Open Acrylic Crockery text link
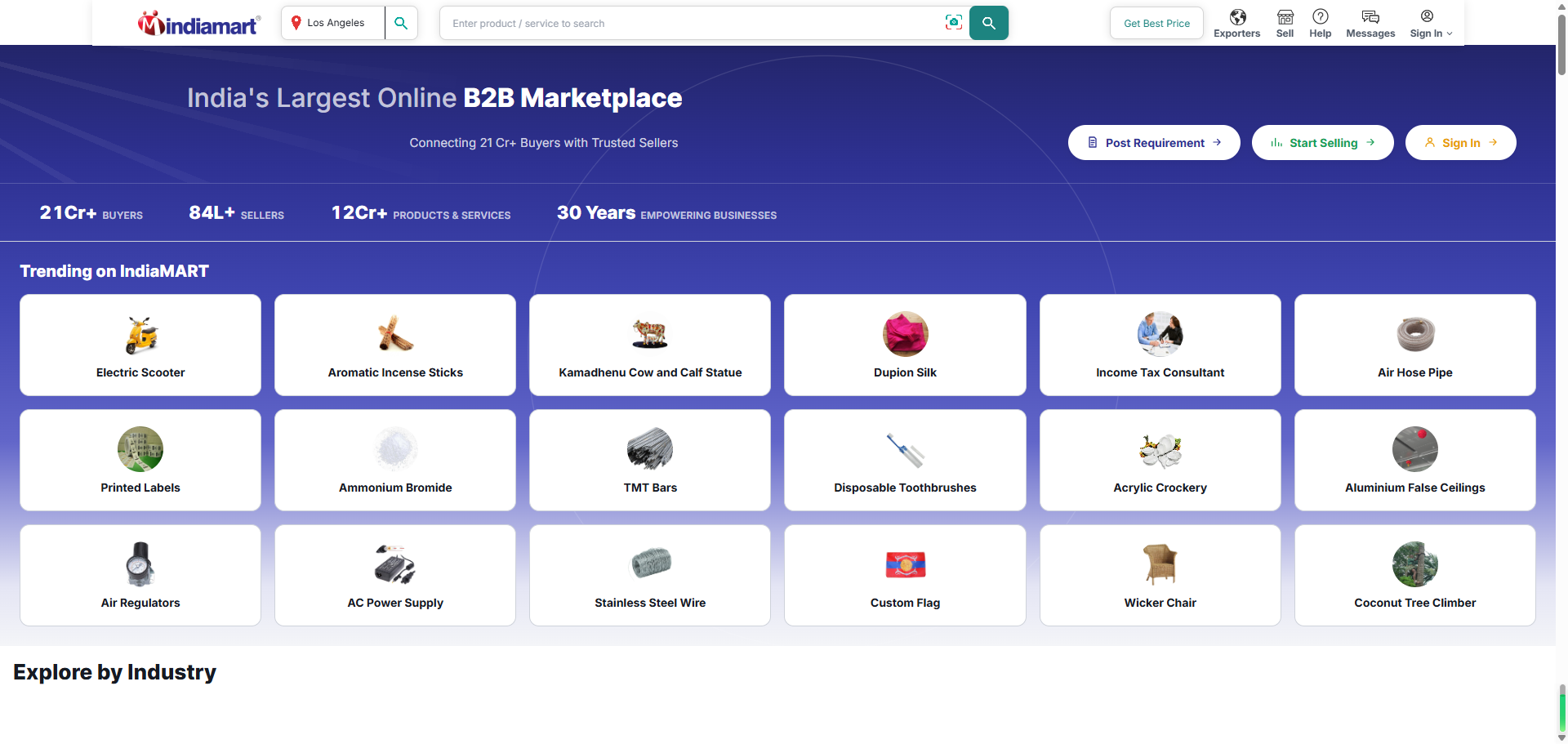1568x744 pixels. click(1160, 488)
